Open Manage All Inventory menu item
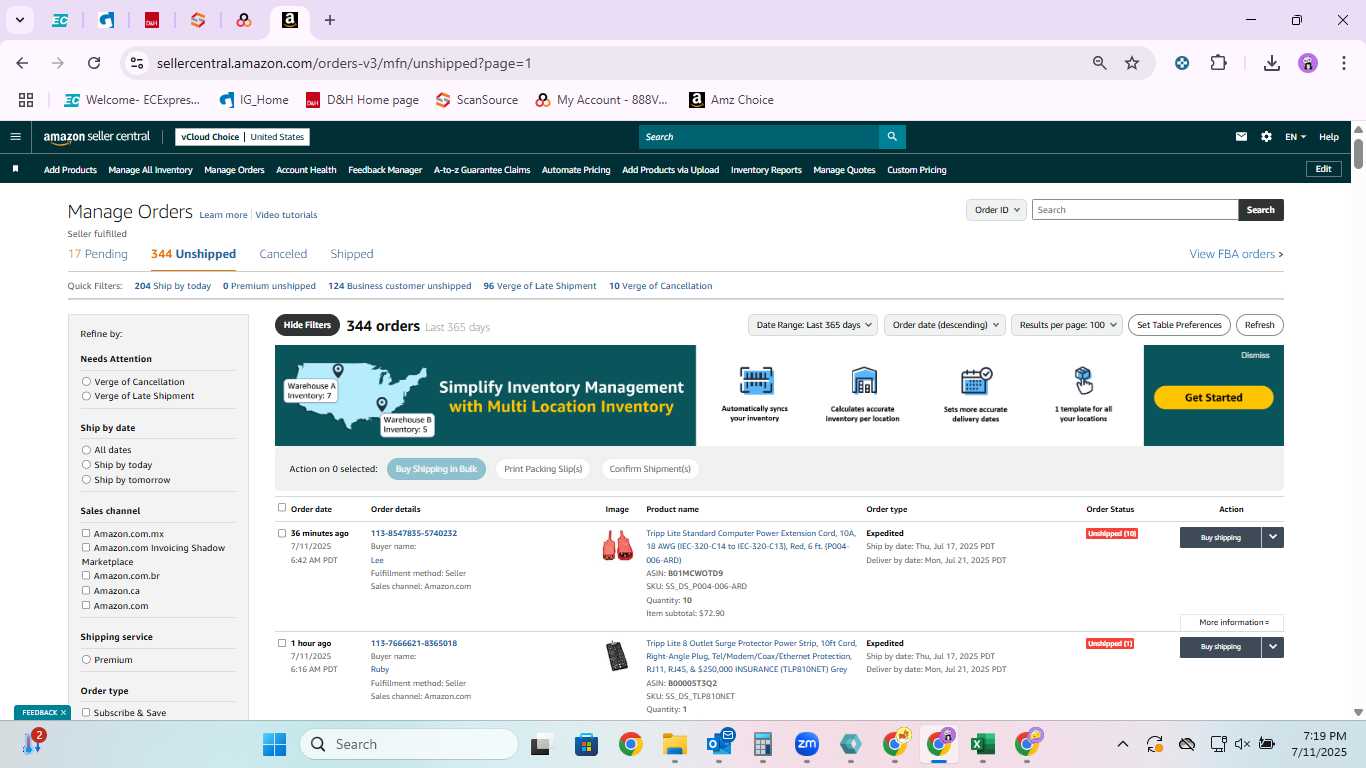The width and height of the screenshot is (1366, 768). [150, 170]
